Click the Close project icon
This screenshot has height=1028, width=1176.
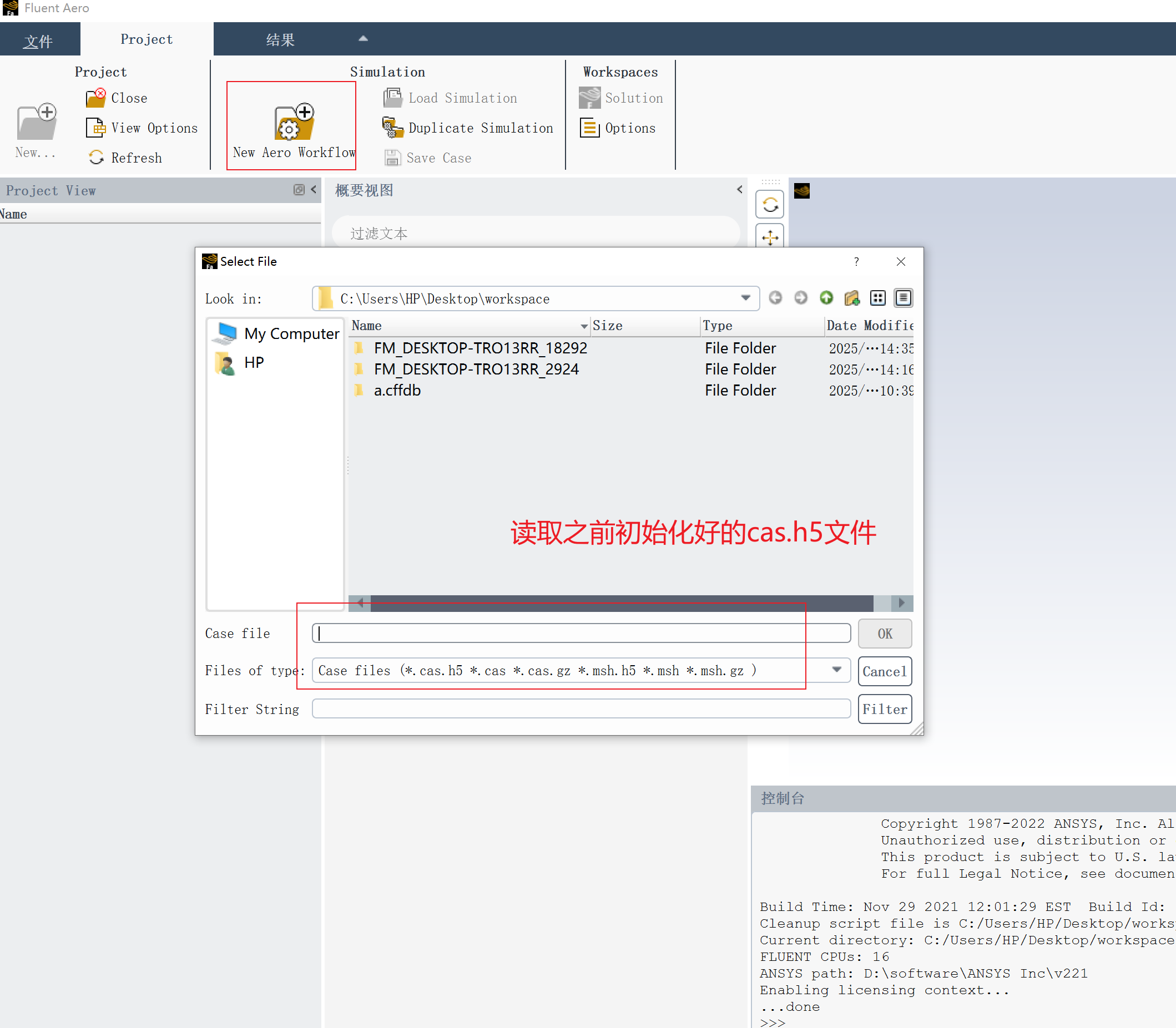tap(96, 98)
